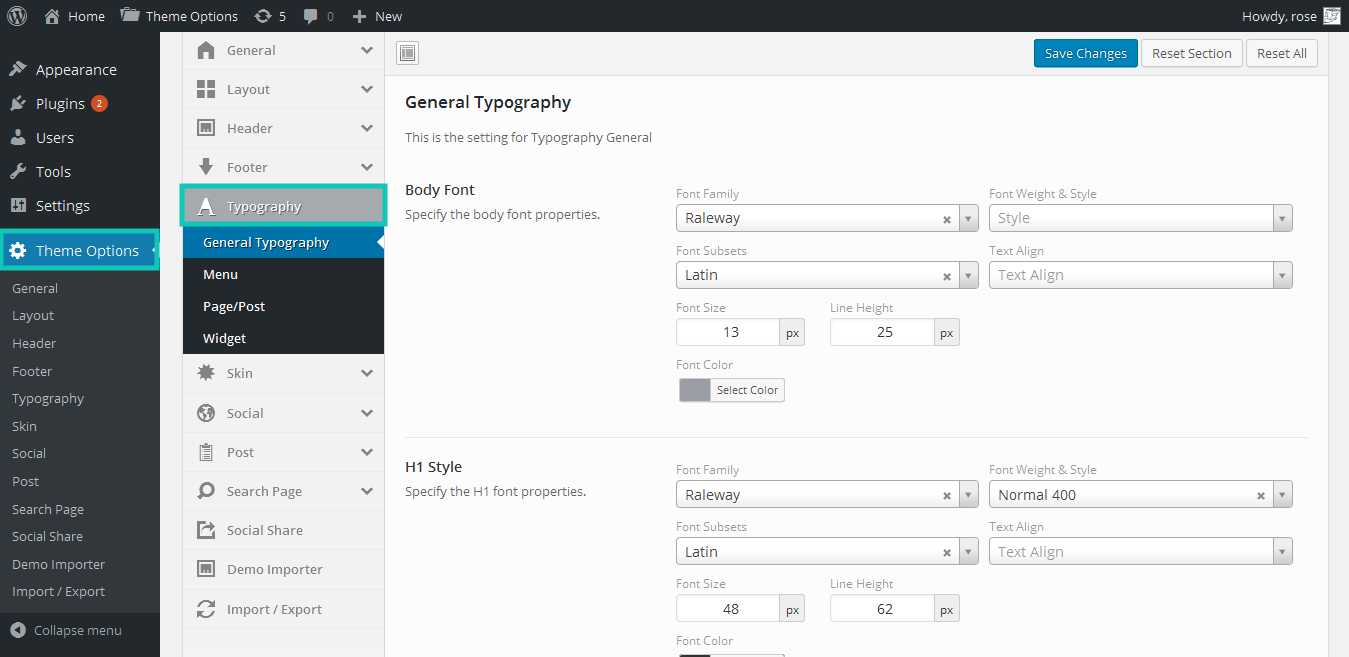
Task: Open Search Page in WordPress sidebar submenu
Action: (x=47, y=509)
